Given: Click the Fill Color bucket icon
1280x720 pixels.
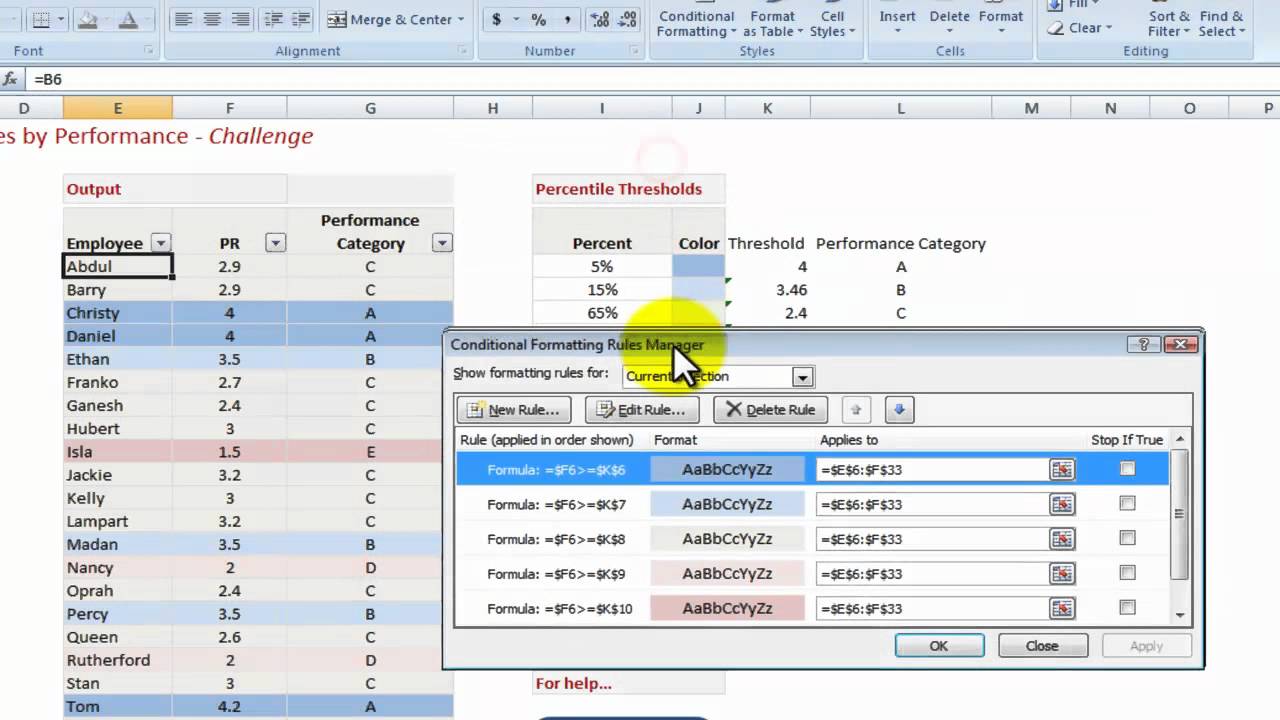Looking at the screenshot, I should (88, 19).
